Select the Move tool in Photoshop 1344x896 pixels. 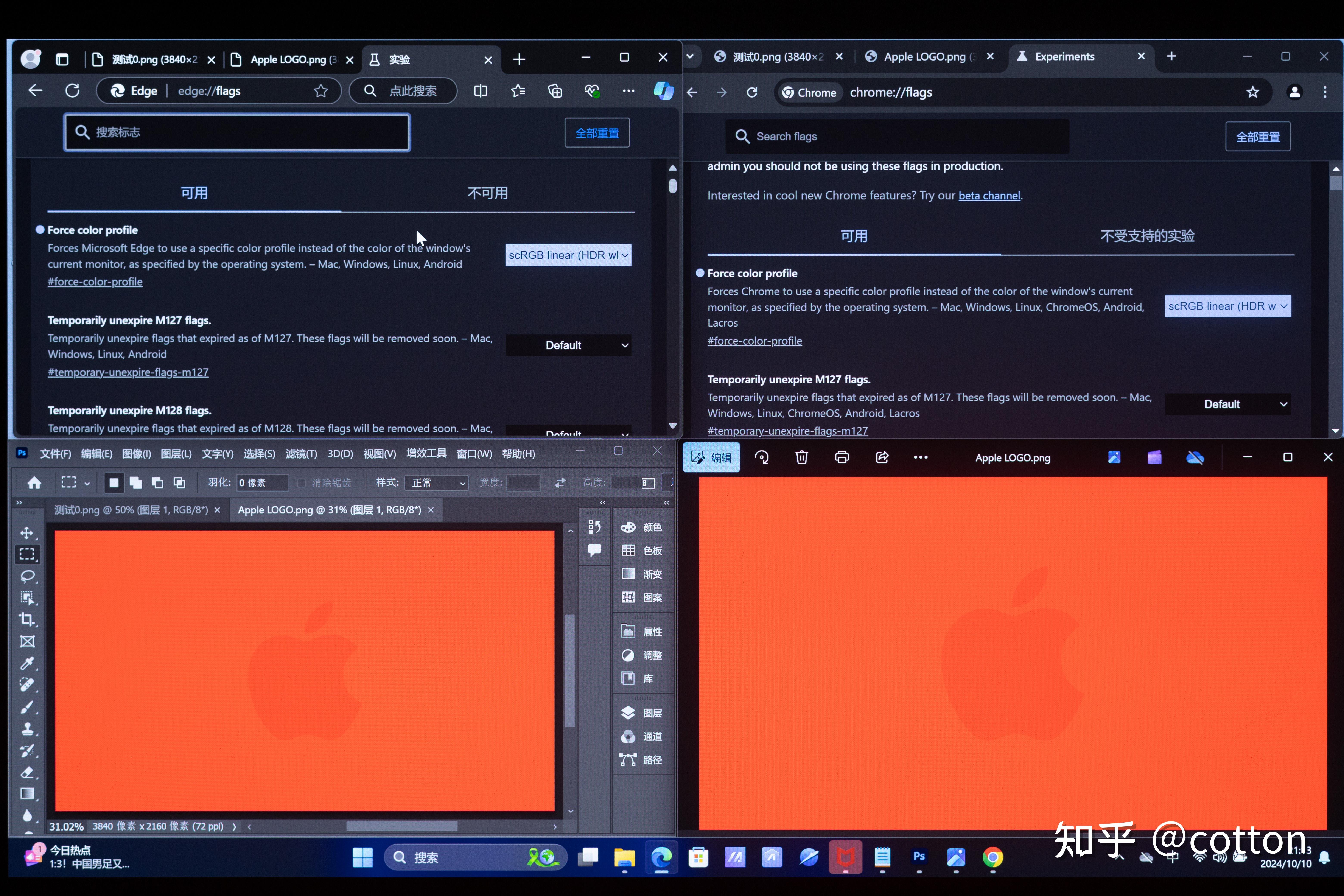coord(27,533)
